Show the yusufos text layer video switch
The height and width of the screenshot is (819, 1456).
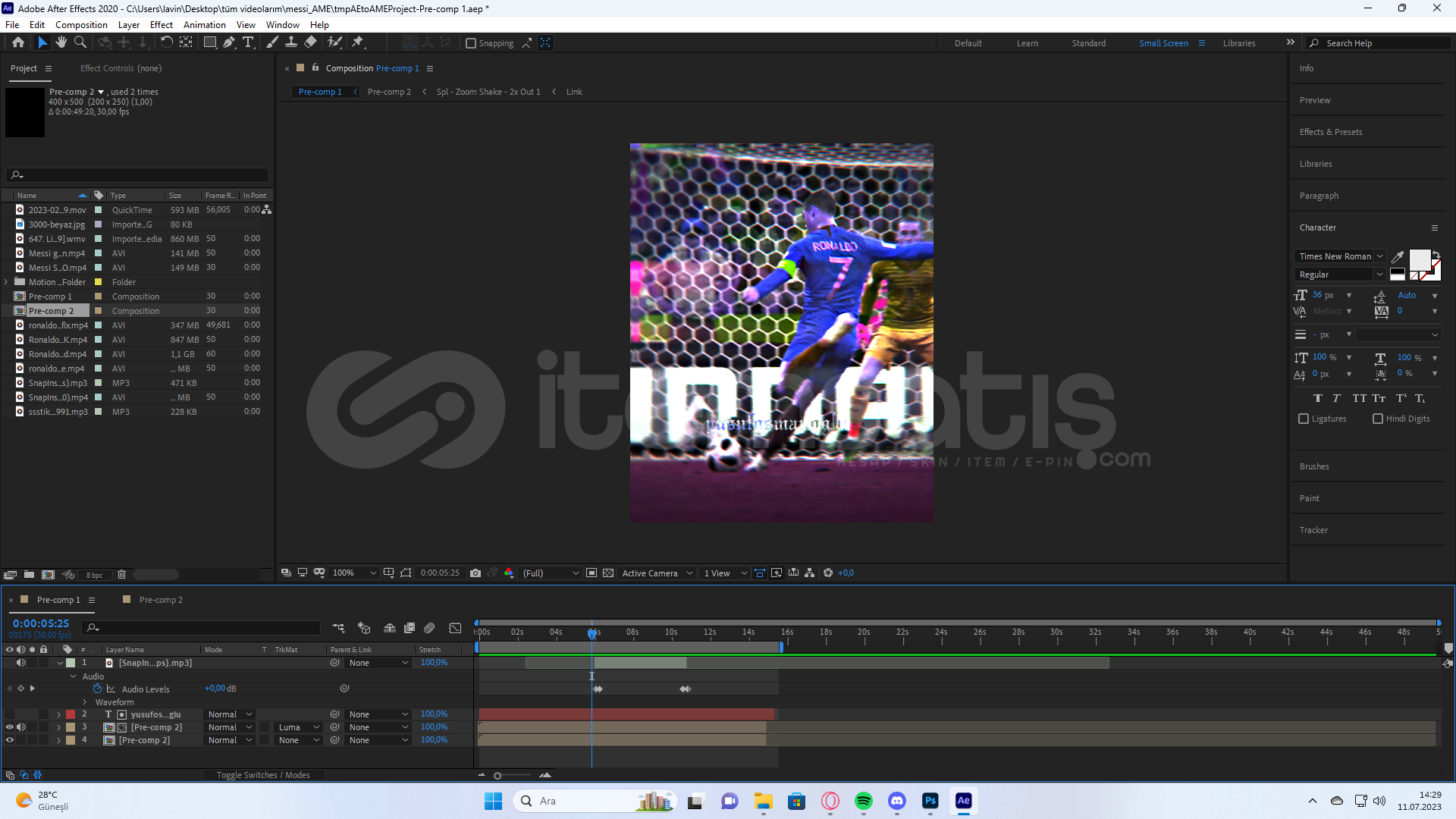click(x=10, y=714)
